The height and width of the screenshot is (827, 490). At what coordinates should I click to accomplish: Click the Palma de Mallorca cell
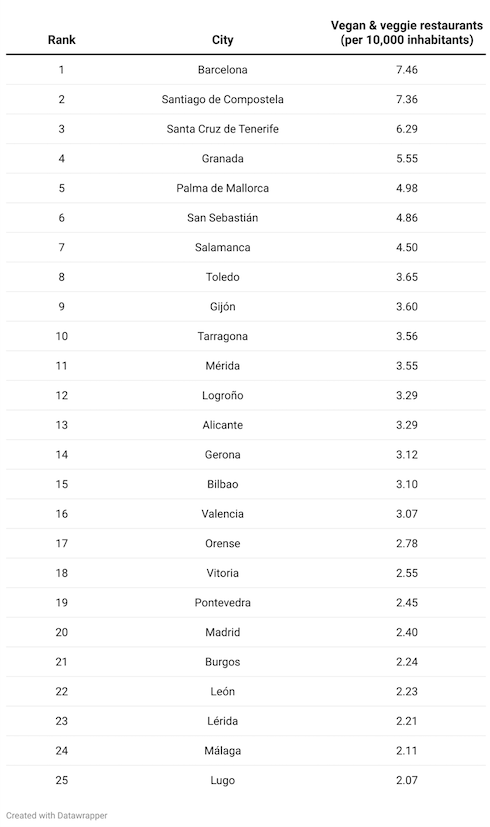click(222, 188)
